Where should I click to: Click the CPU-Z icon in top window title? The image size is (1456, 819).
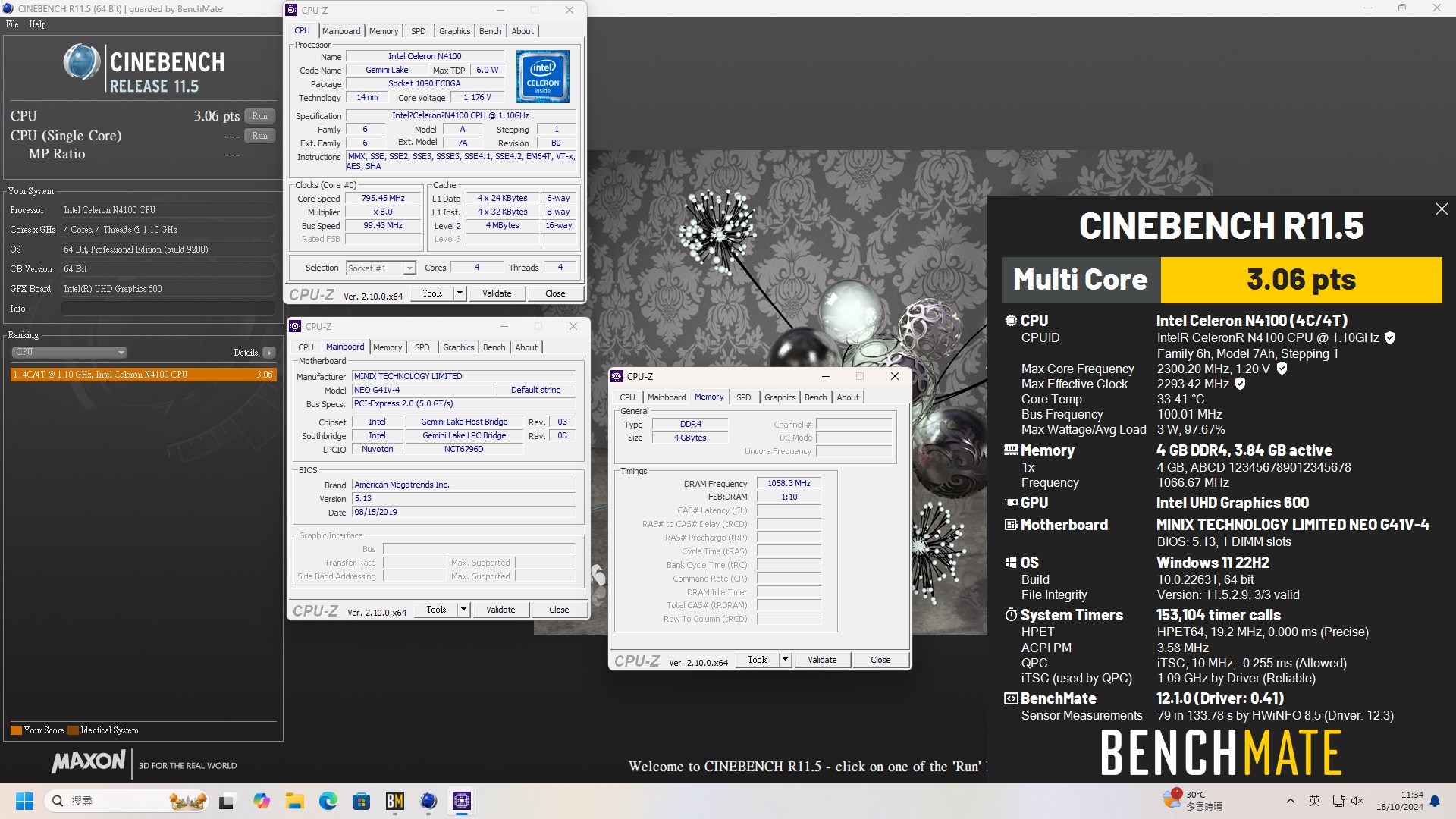click(x=292, y=10)
